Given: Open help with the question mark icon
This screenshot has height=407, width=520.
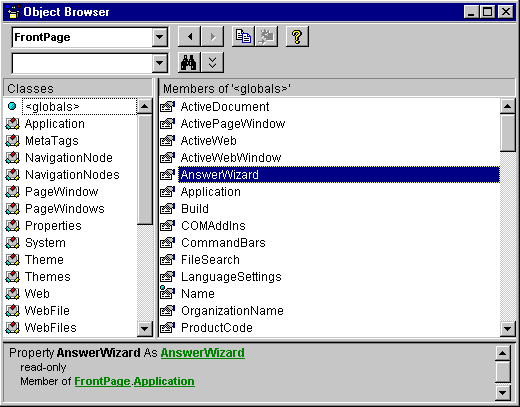Looking at the screenshot, I should point(297,36).
